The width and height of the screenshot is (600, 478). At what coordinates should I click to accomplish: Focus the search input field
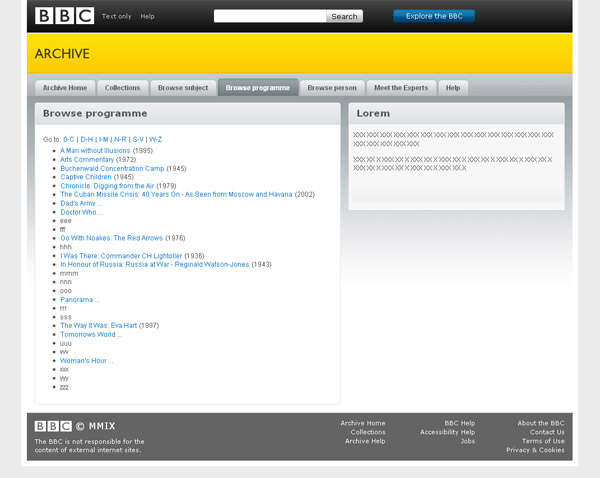[x=270, y=16]
